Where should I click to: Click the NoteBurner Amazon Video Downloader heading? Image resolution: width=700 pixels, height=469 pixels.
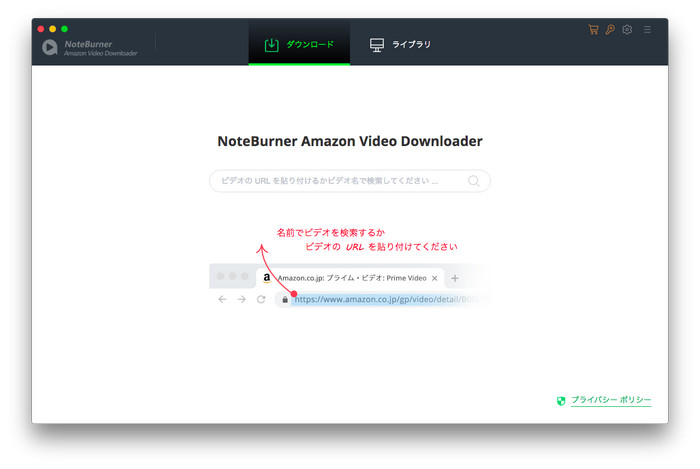pos(350,141)
